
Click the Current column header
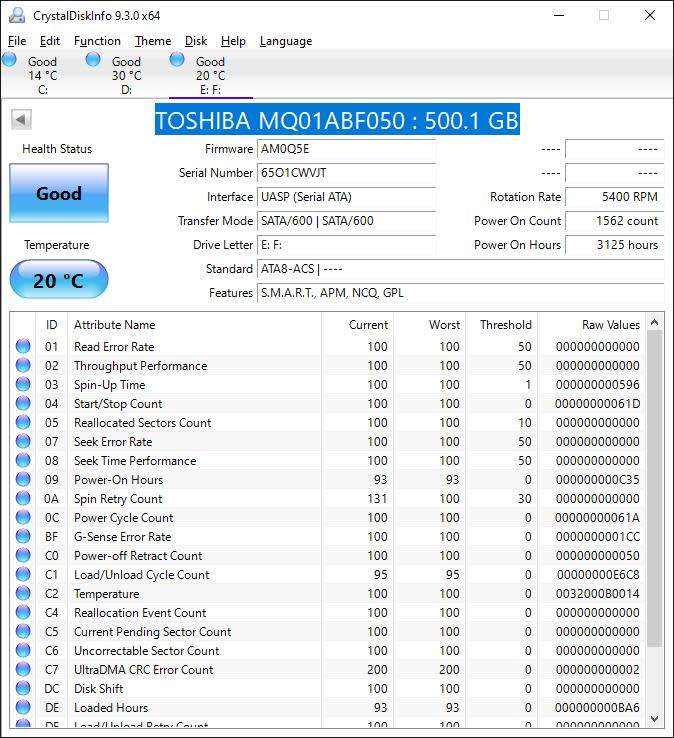(x=358, y=325)
